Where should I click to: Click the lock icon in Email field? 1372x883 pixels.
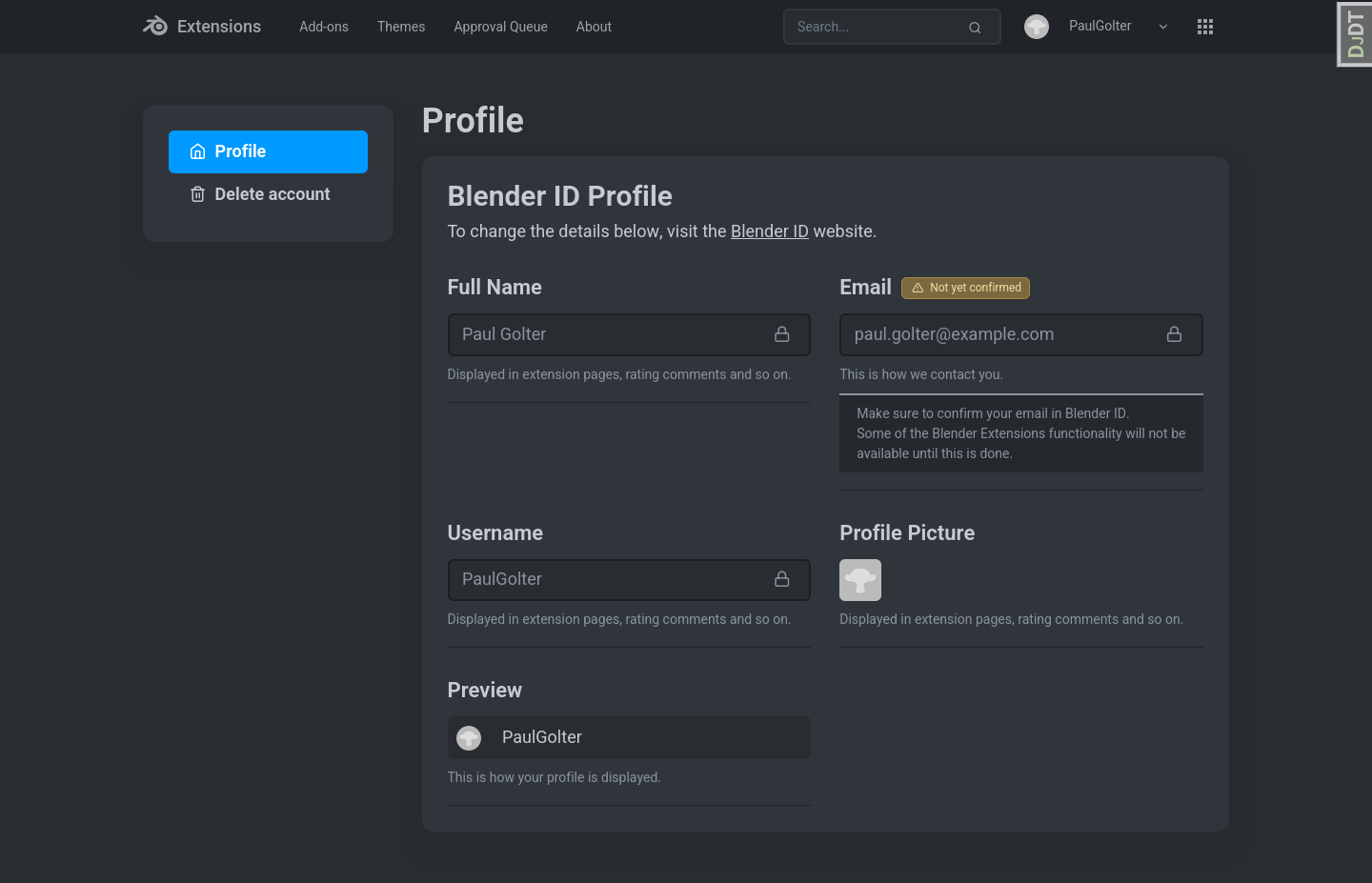[x=1175, y=334]
